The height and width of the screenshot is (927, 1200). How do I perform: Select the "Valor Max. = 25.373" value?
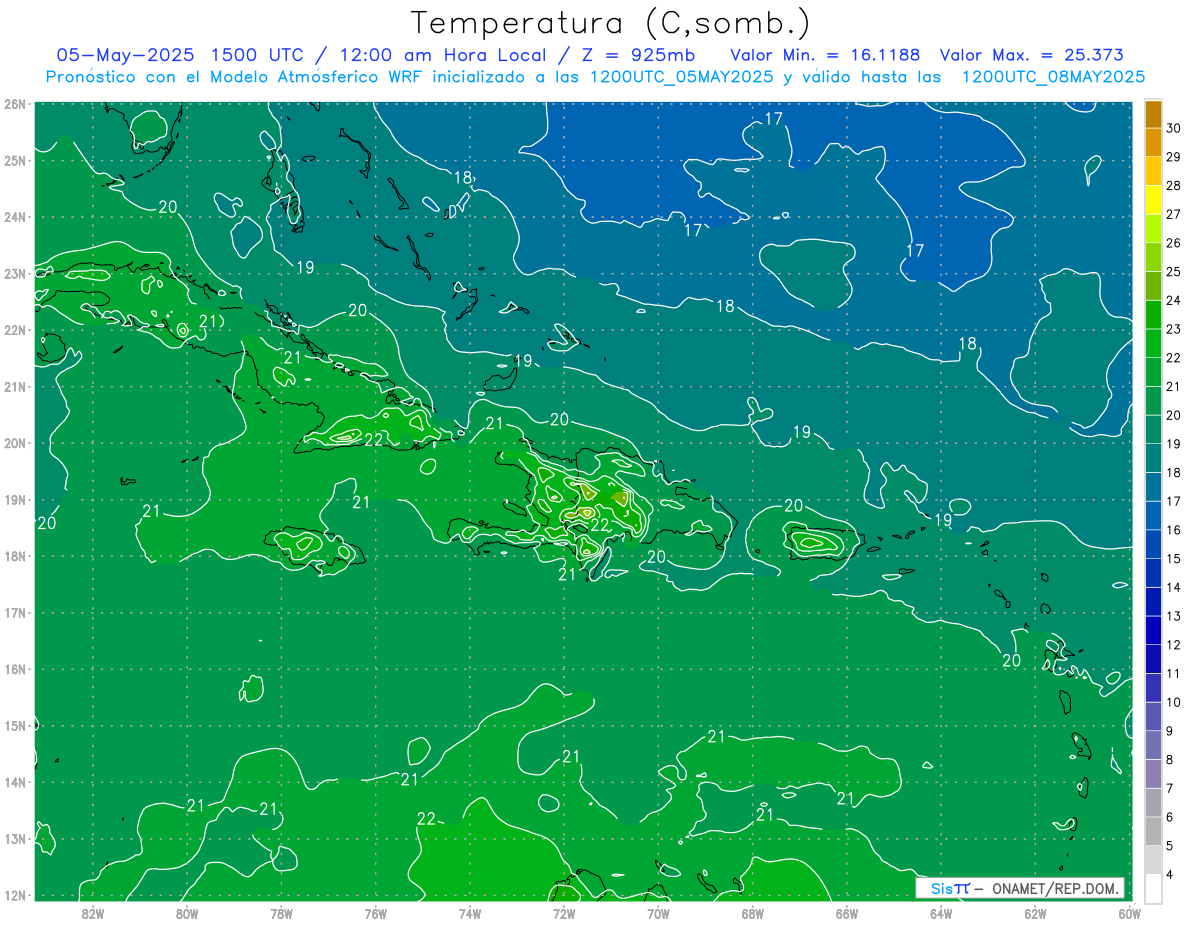click(1032, 55)
